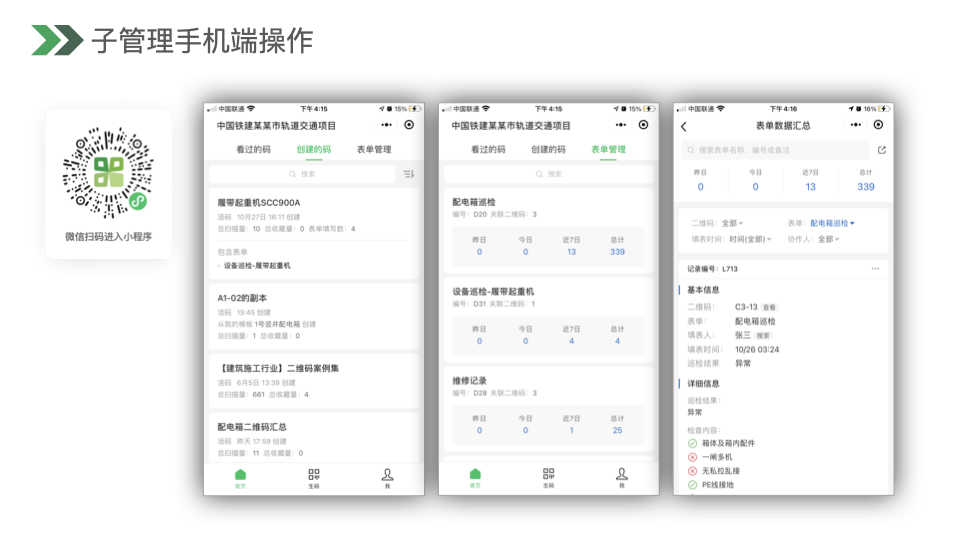Tap the 查看 button next to C3-13
This screenshot has width=960, height=540.
768,307
